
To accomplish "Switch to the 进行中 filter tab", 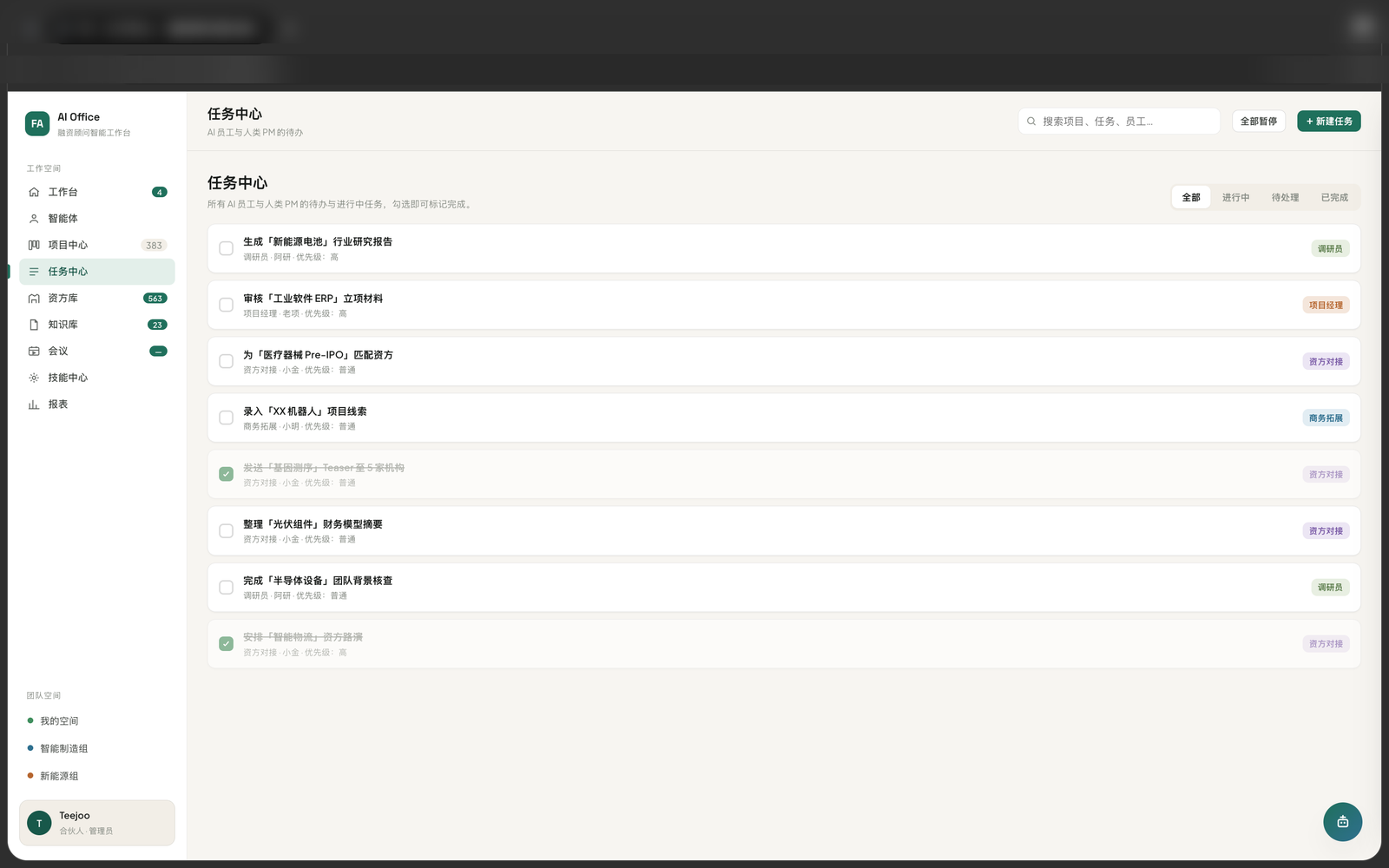I will (x=1235, y=197).
